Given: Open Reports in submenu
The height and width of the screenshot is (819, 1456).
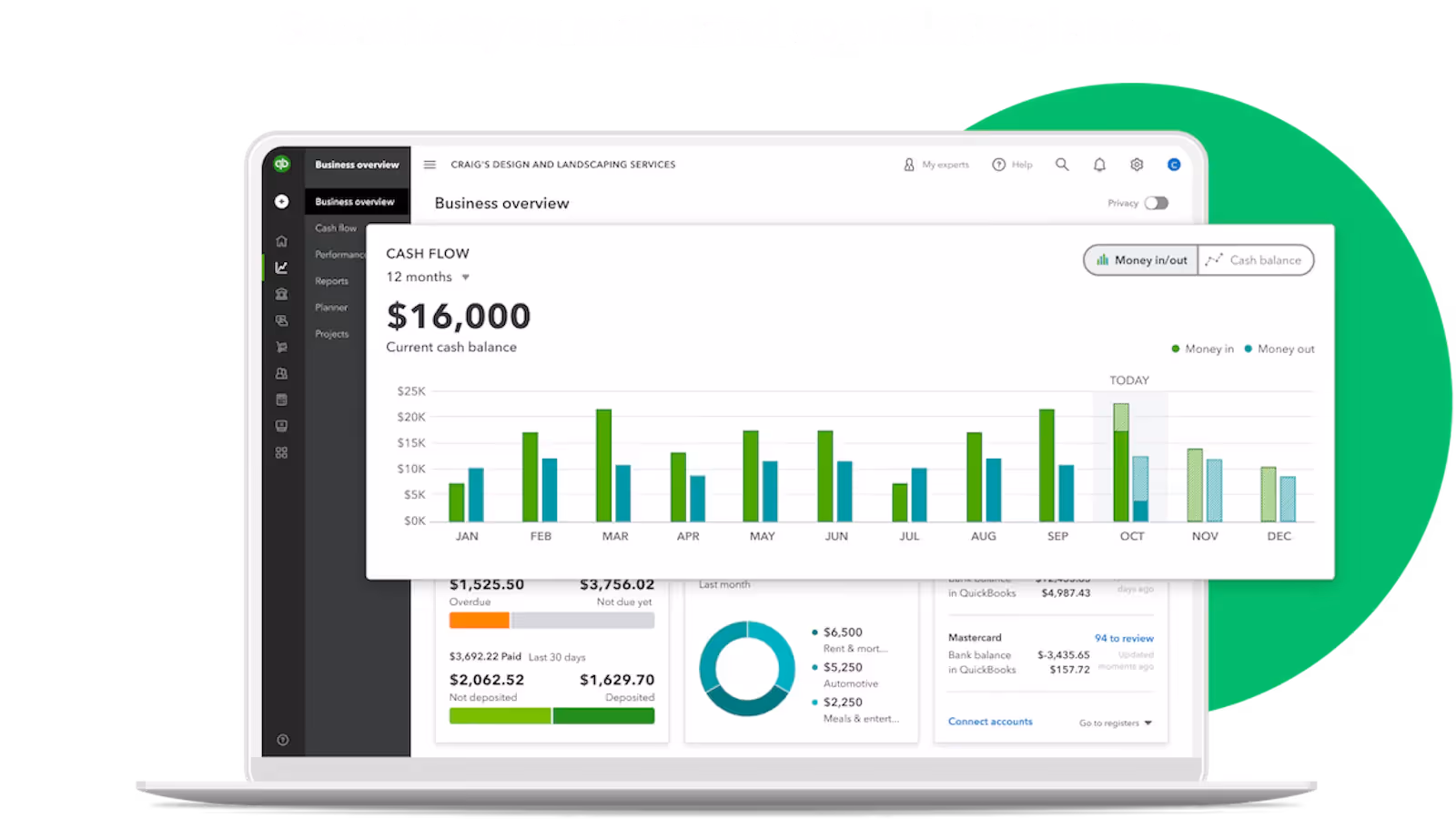Looking at the screenshot, I should (332, 281).
